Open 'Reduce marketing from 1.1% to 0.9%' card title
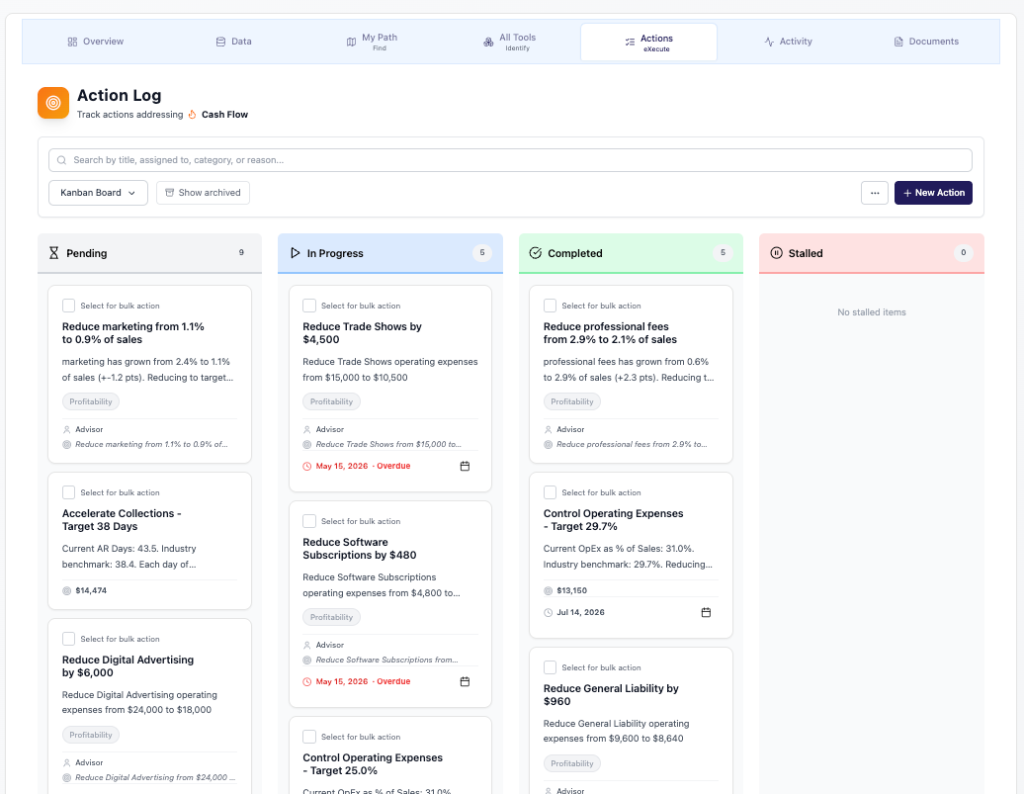Viewport: 1024px width, 794px height. click(133, 333)
